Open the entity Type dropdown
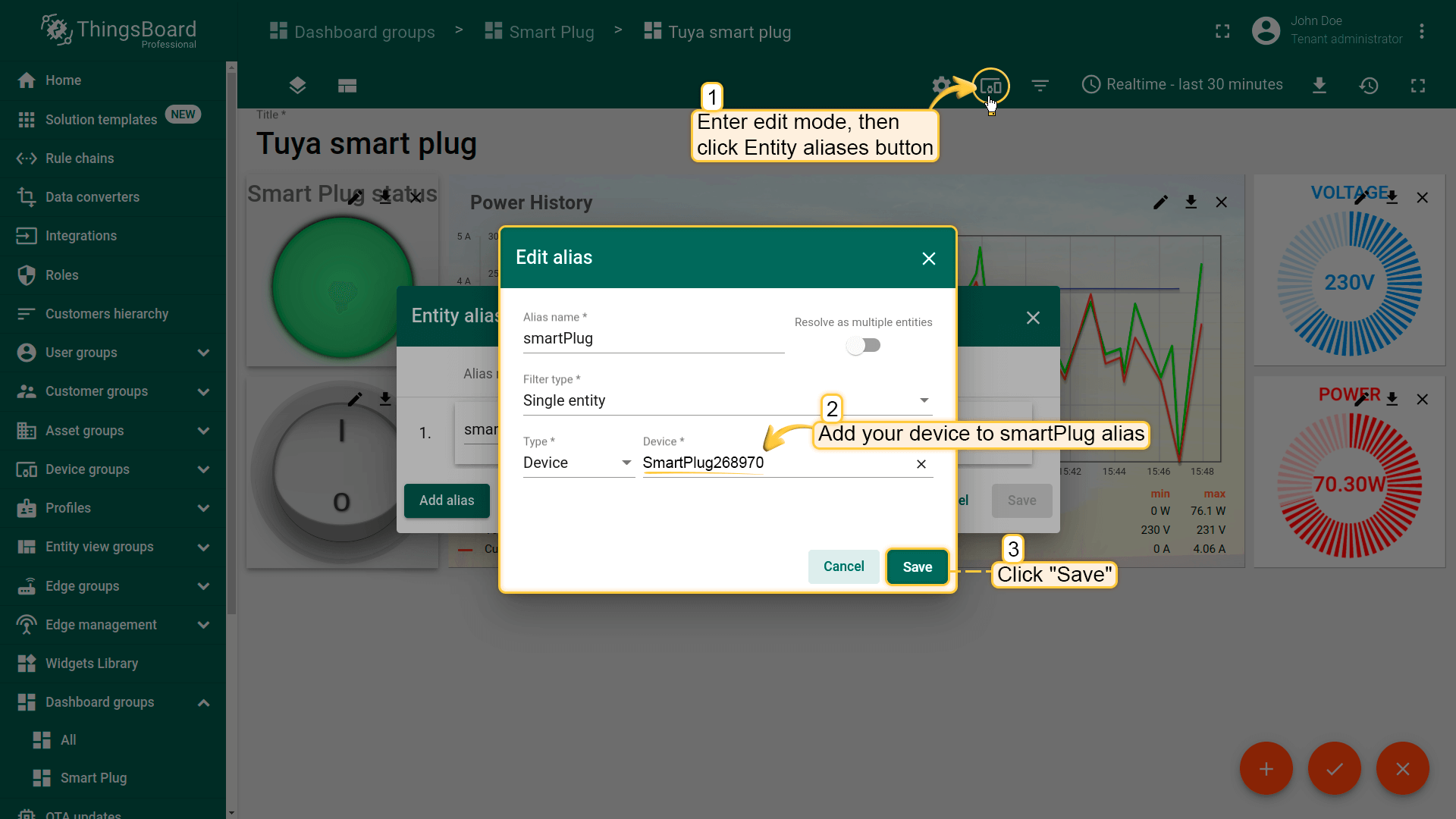The width and height of the screenshot is (1456, 819). (x=578, y=463)
